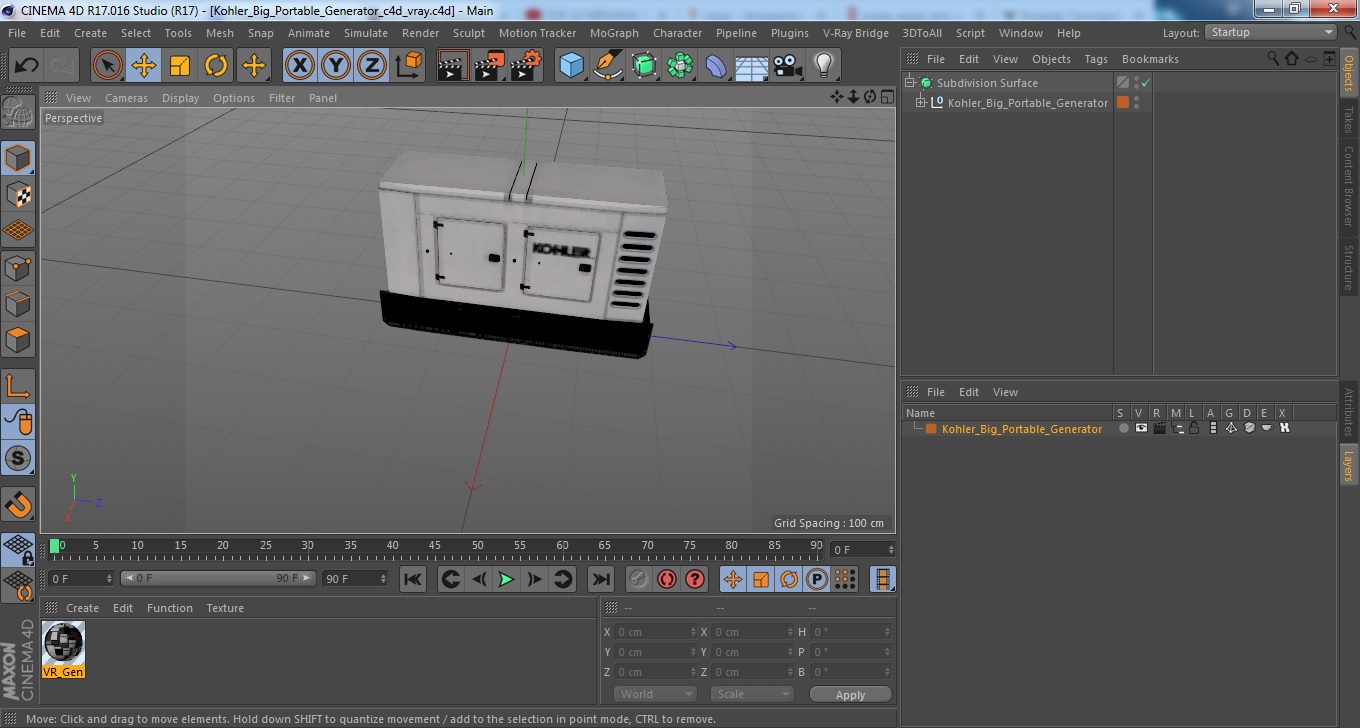The width and height of the screenshot is (1360, 728).
Task: Click Apply in coordinates panel
Action: coord(850,694)
